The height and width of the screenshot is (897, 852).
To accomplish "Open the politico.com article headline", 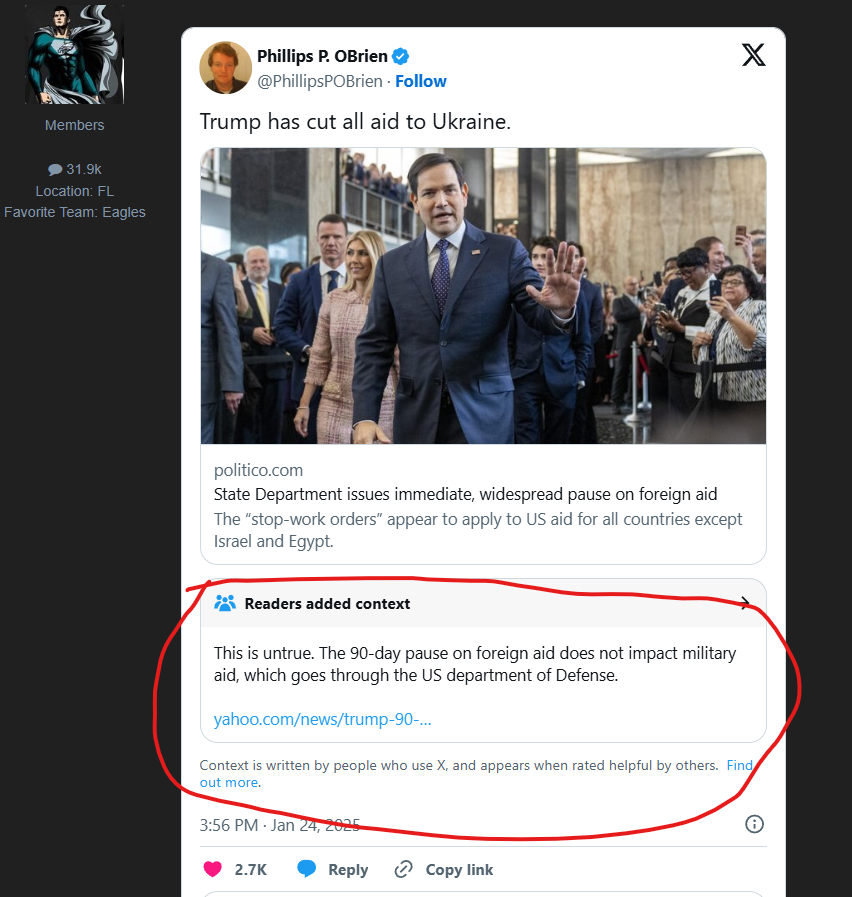I will [x=465, y=494].
